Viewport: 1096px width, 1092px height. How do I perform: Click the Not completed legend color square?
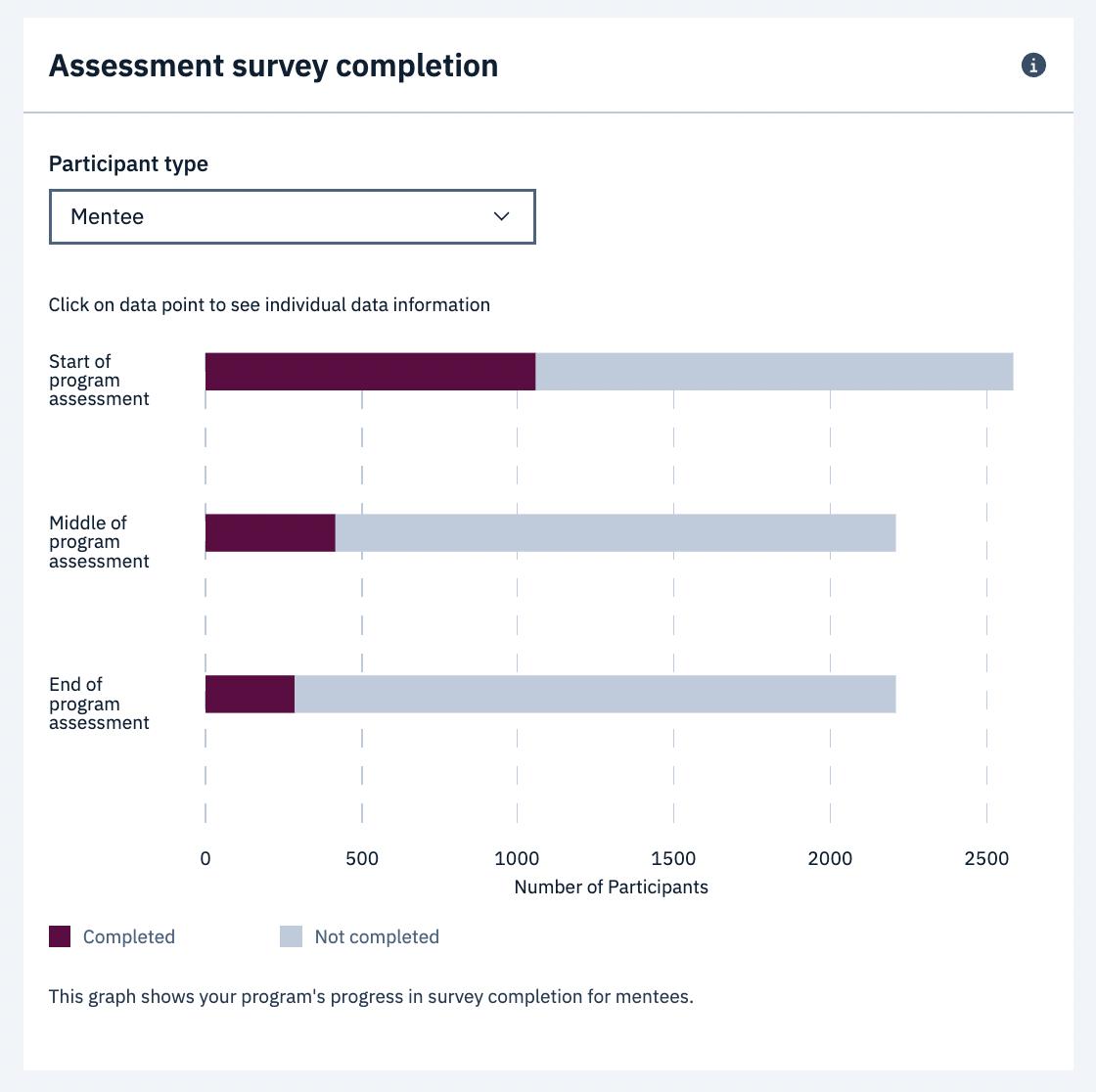coord(291,936)
